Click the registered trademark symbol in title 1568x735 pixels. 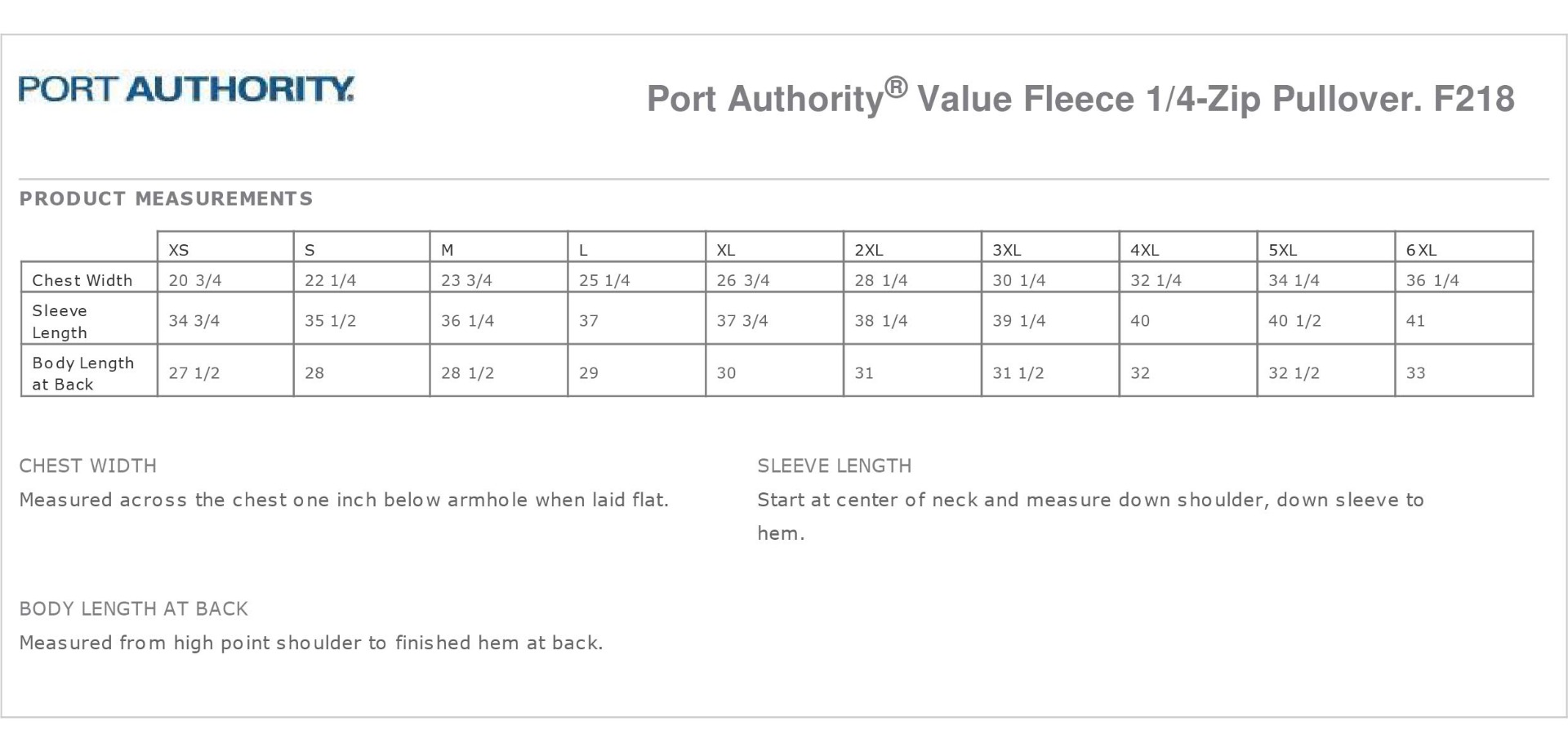(x=896, y=87)
